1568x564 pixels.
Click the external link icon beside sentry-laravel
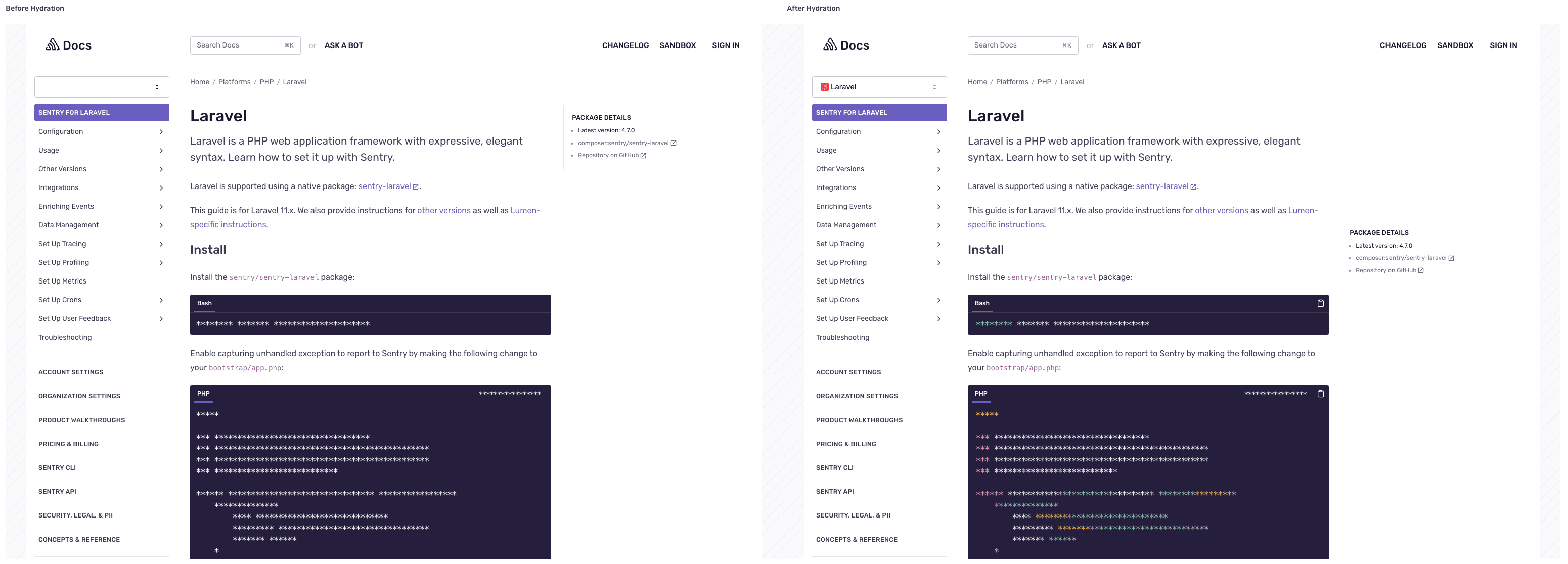click(x=1194, y=186)
